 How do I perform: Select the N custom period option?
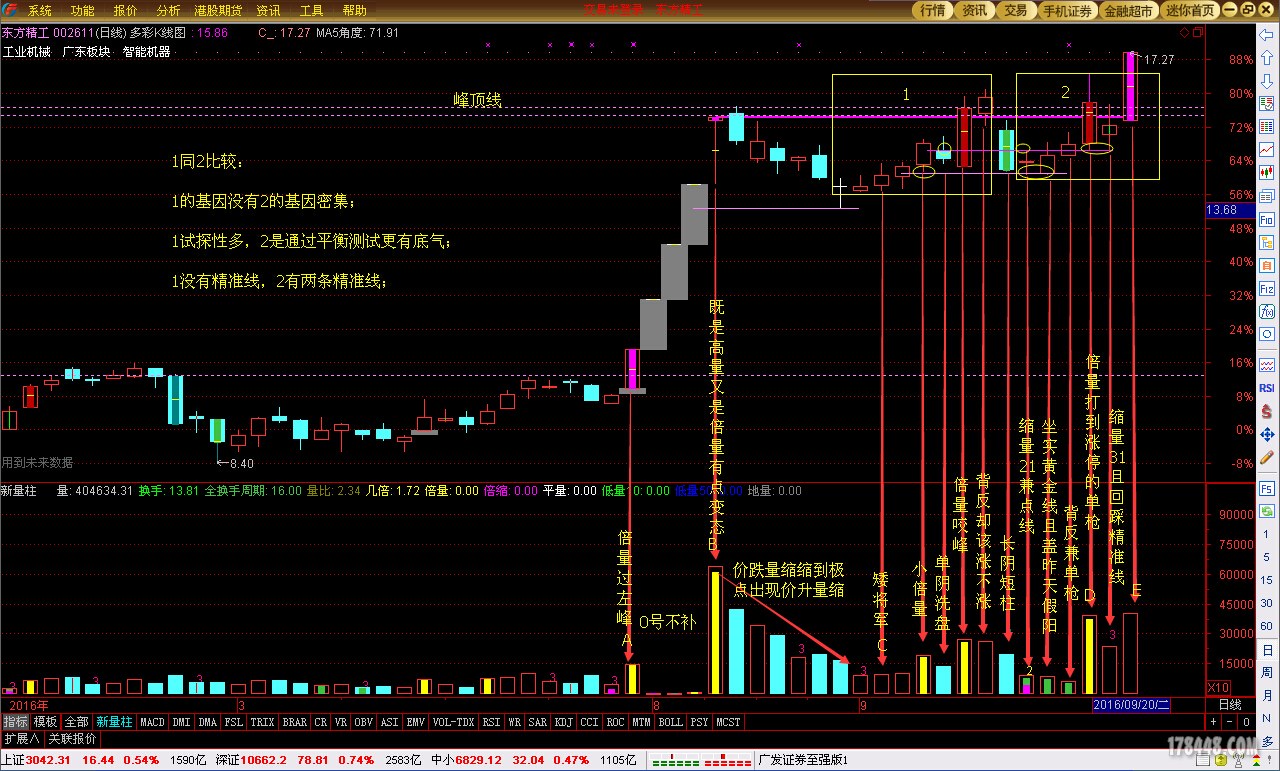(1267, 717)
